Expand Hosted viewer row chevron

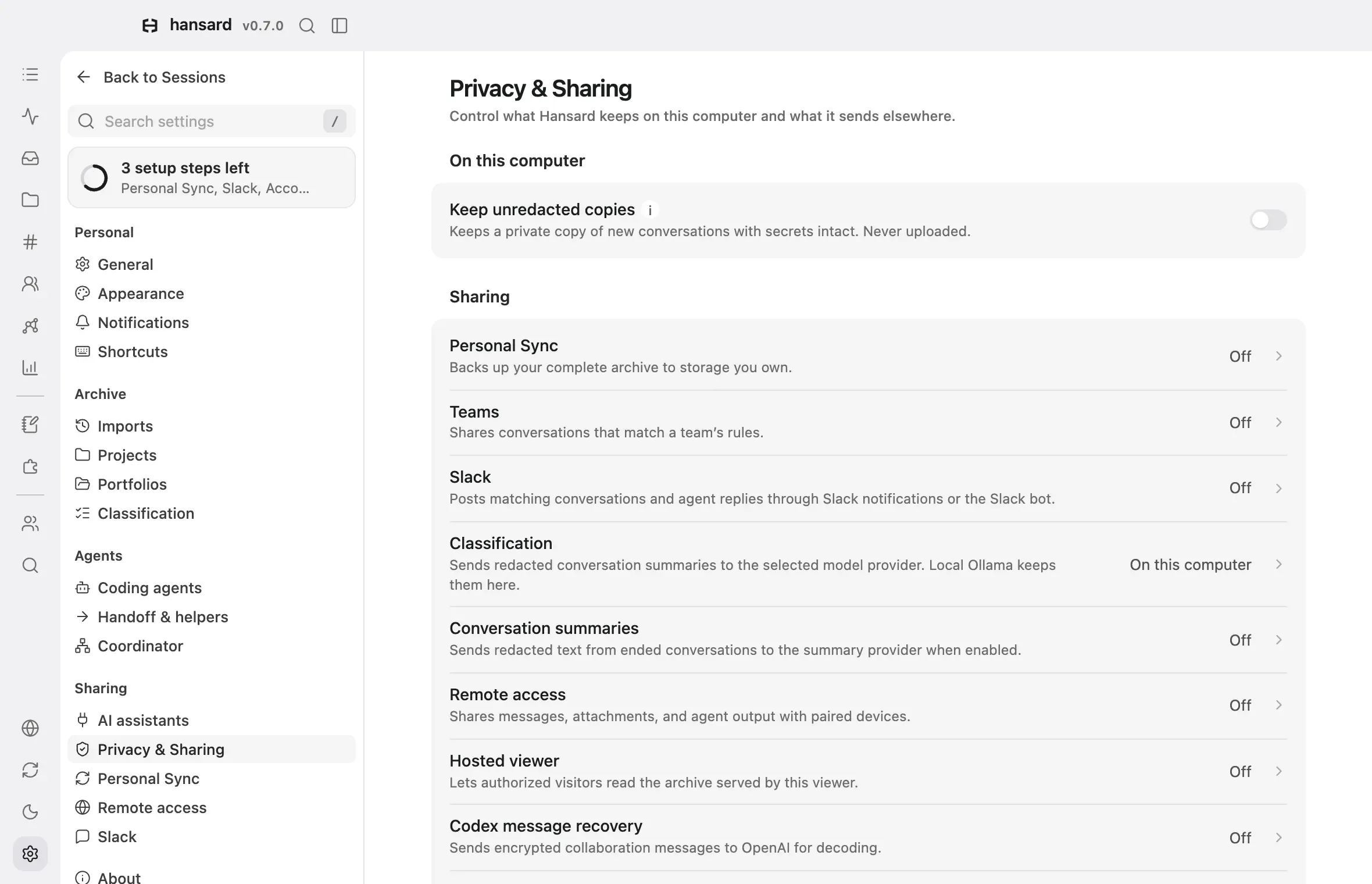(x=1278, y=771)
